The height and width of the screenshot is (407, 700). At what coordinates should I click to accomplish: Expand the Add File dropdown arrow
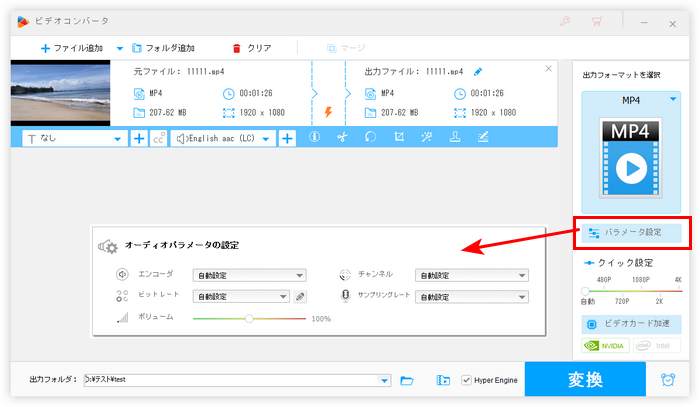tap(120, 48)
